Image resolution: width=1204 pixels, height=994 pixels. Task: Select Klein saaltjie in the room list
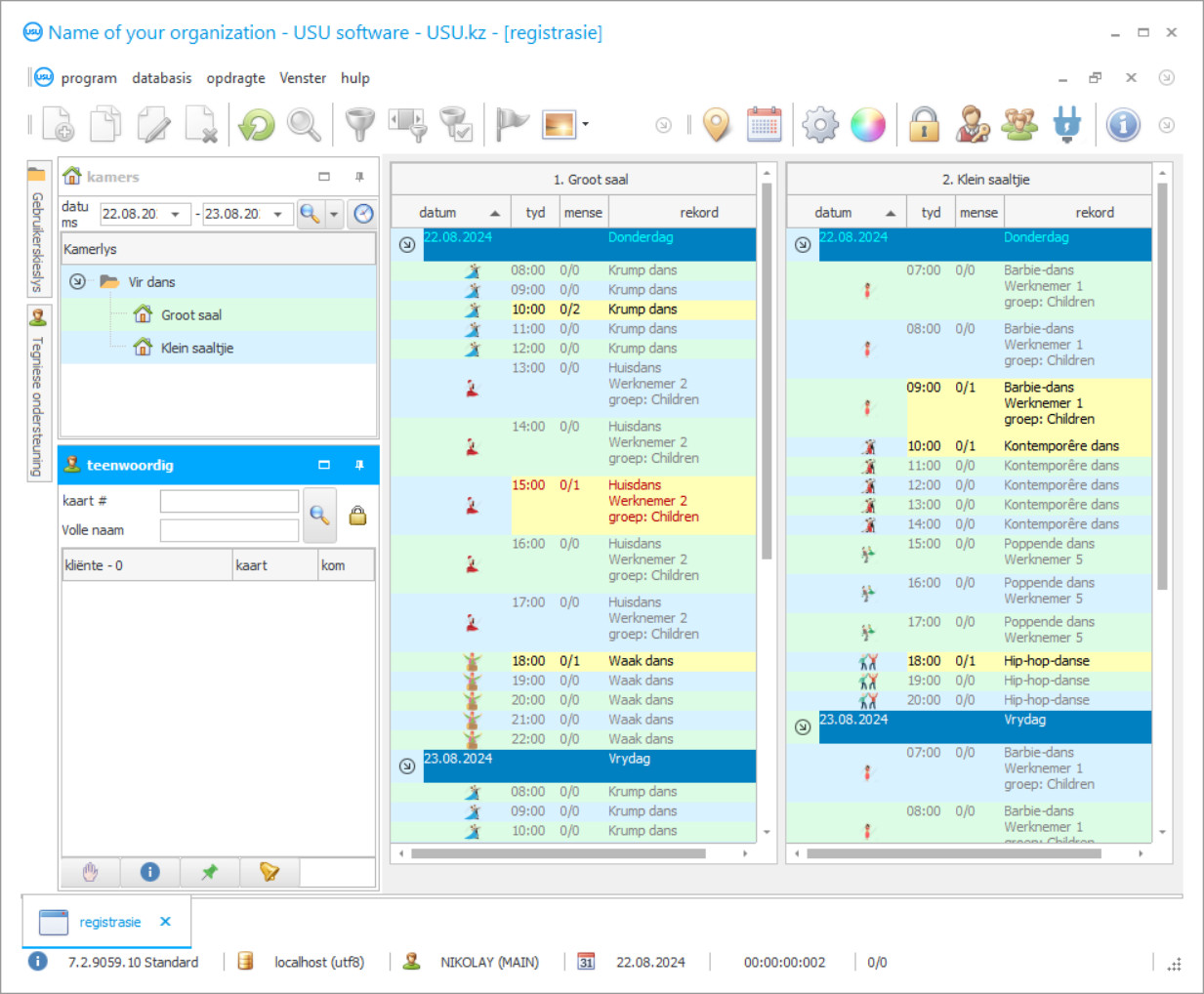[x=197, y=348]
